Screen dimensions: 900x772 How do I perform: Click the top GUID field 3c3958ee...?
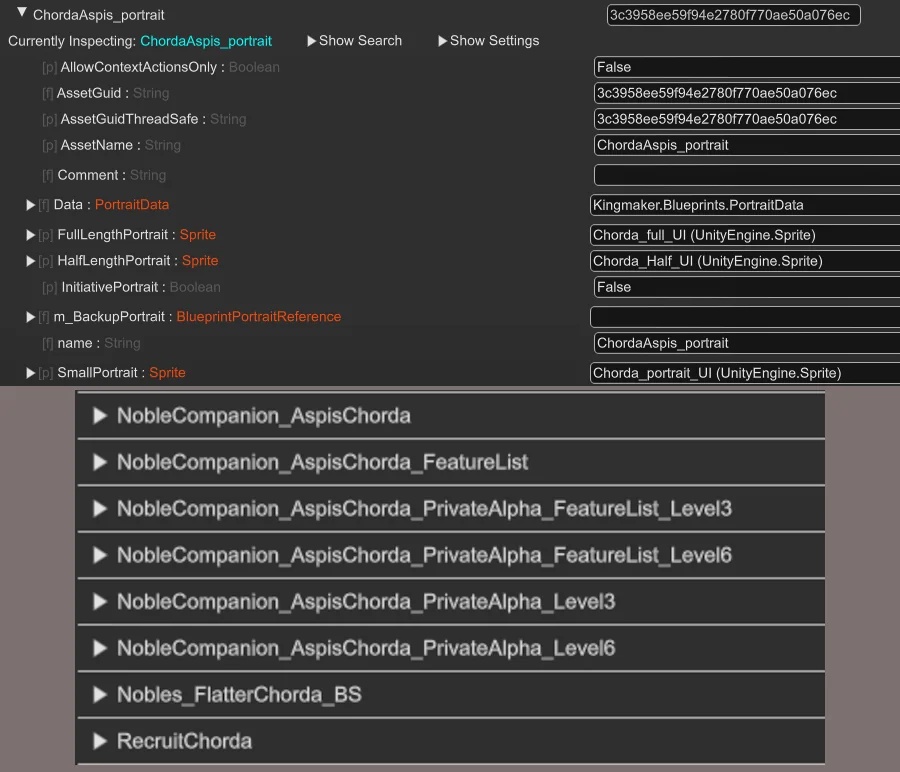pos(734,15)
